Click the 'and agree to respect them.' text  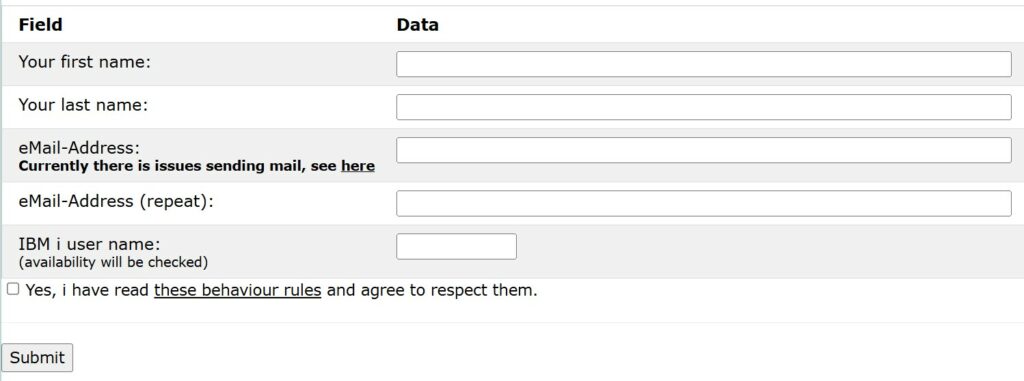click(432, 290)
